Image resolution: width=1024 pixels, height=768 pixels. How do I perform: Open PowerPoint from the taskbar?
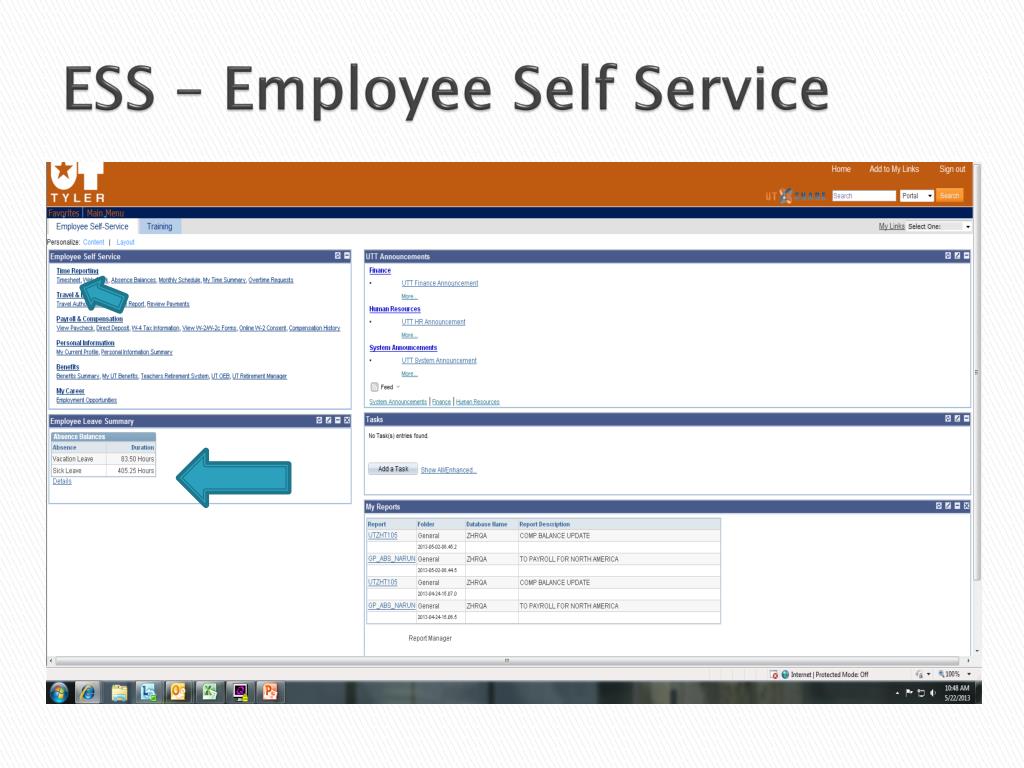point(270,692)
